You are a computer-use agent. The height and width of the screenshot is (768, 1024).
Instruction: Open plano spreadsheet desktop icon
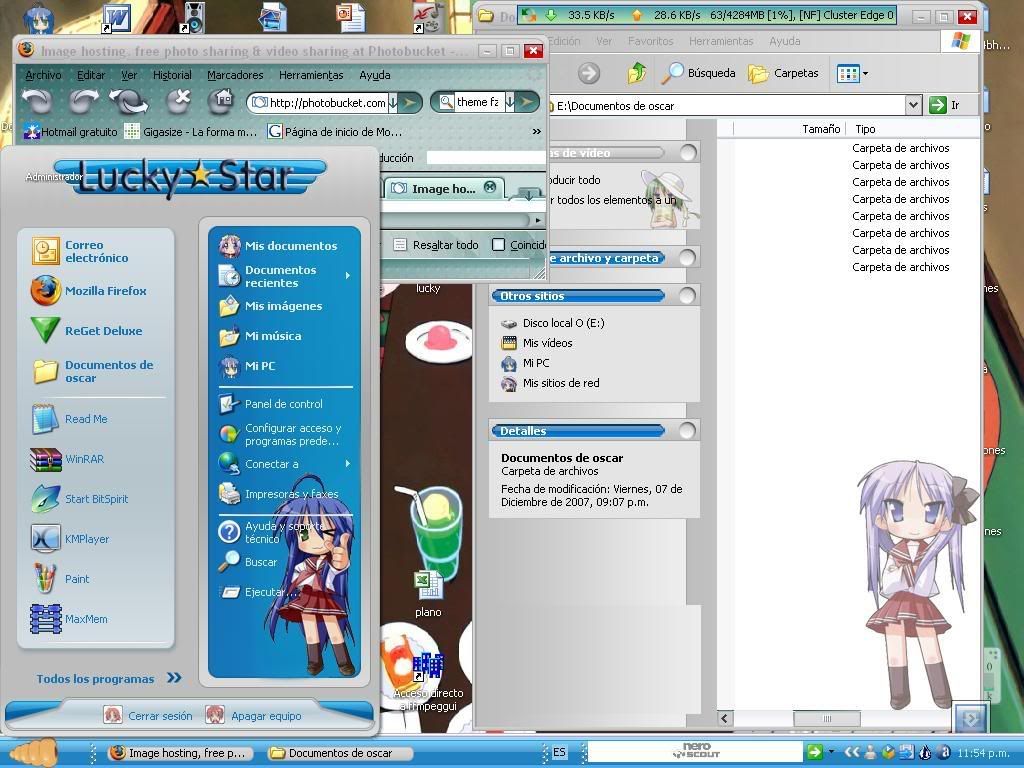coord(428,593)
